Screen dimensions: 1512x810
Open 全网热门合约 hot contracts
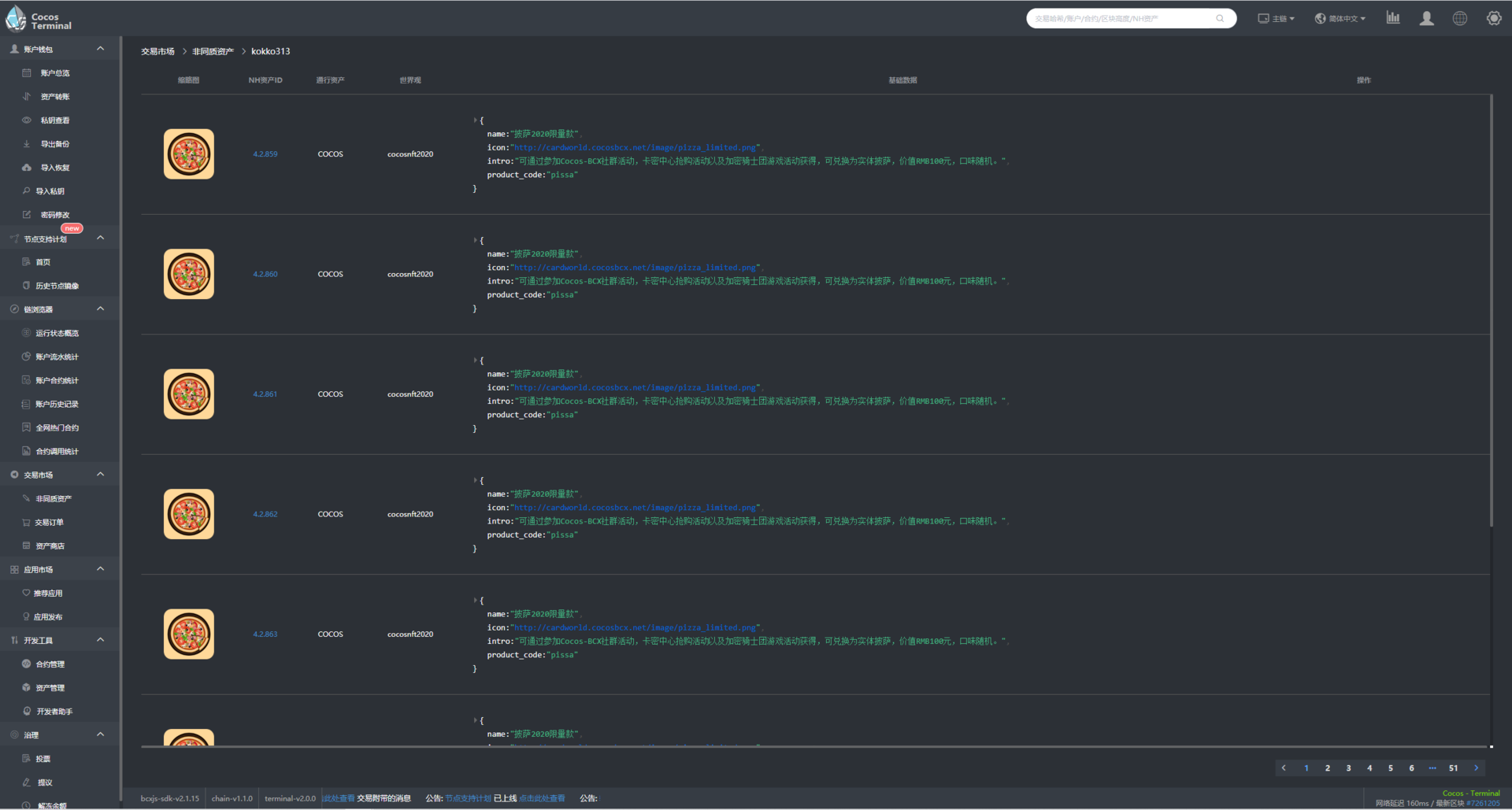(57, 427)
